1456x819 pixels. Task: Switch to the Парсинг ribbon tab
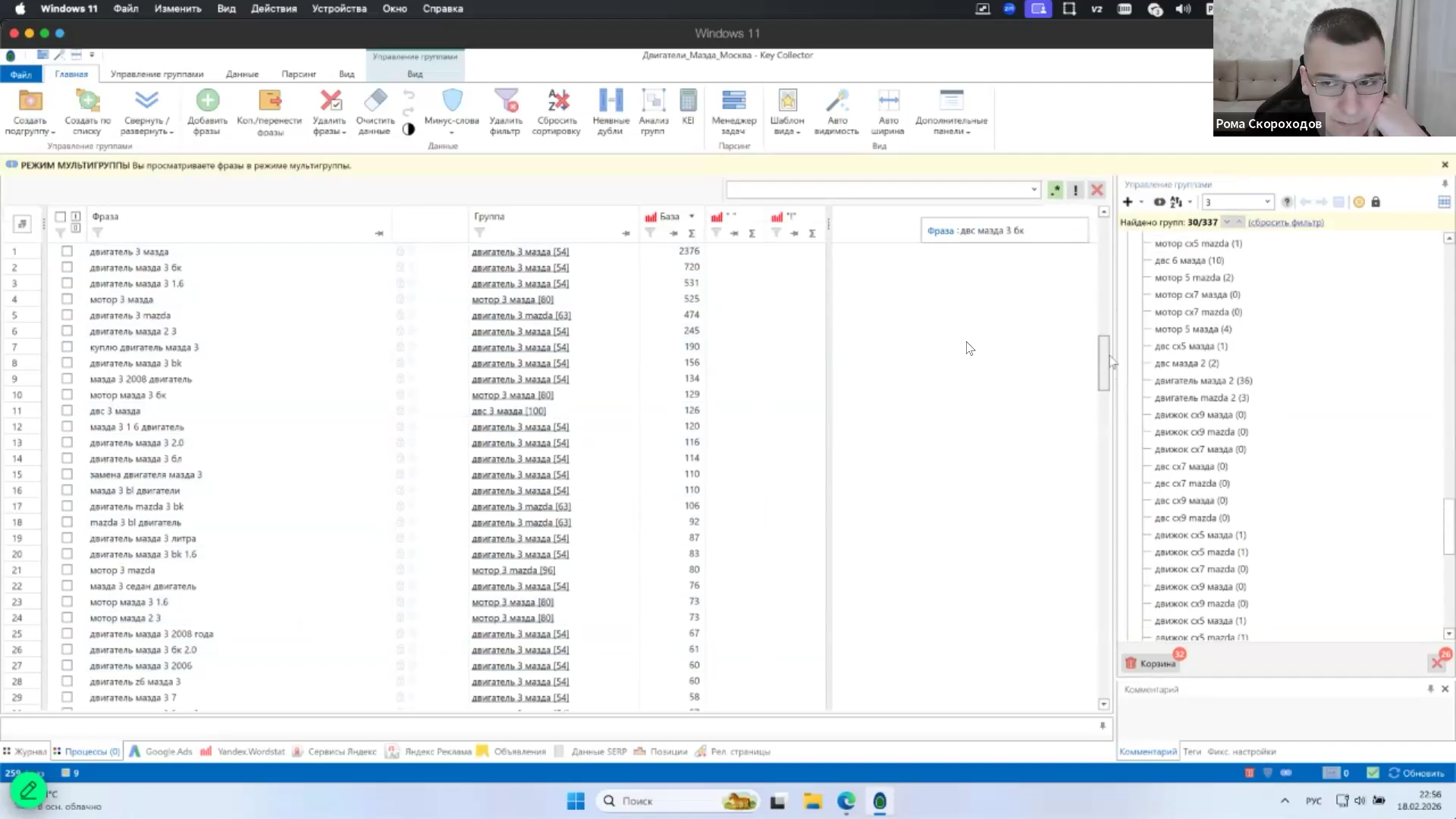click(x=299, y=74)
